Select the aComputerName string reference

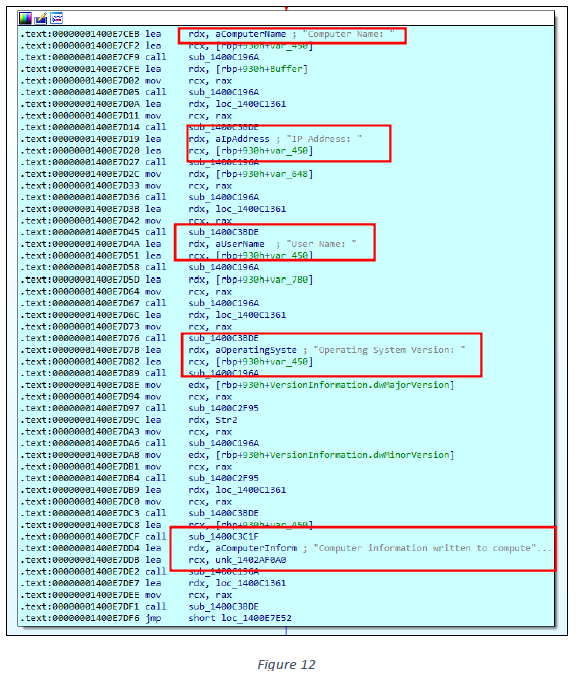click(251, 34)
